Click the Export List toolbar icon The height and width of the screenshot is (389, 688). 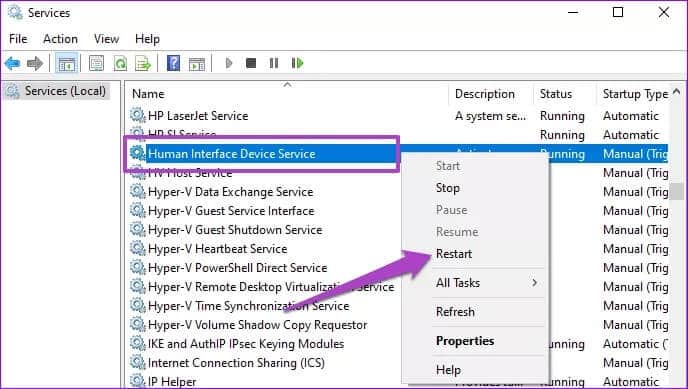[x=143, y=64]
